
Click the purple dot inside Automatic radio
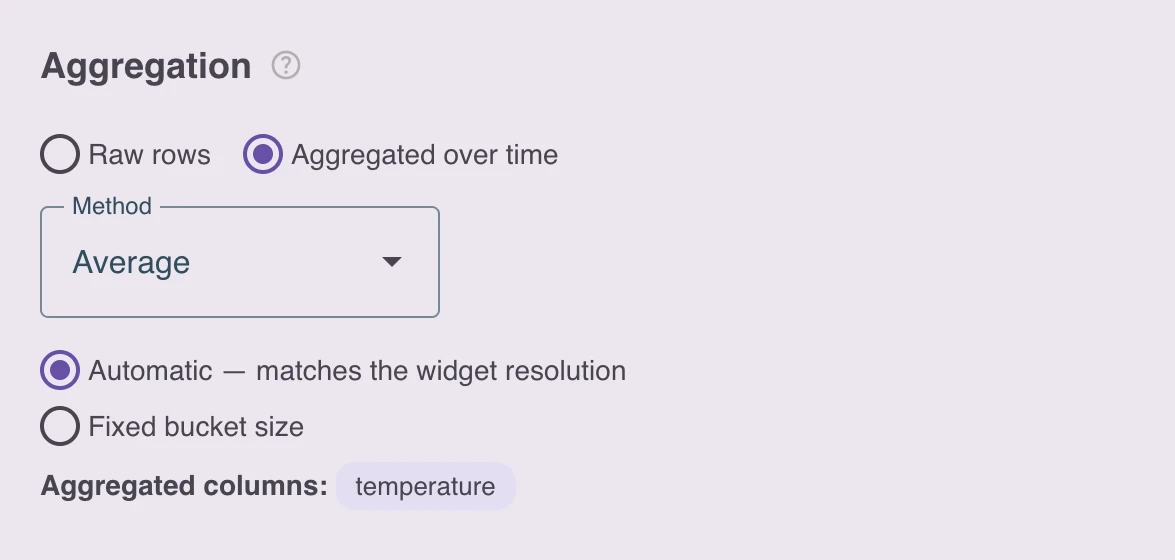coord(60,370)
